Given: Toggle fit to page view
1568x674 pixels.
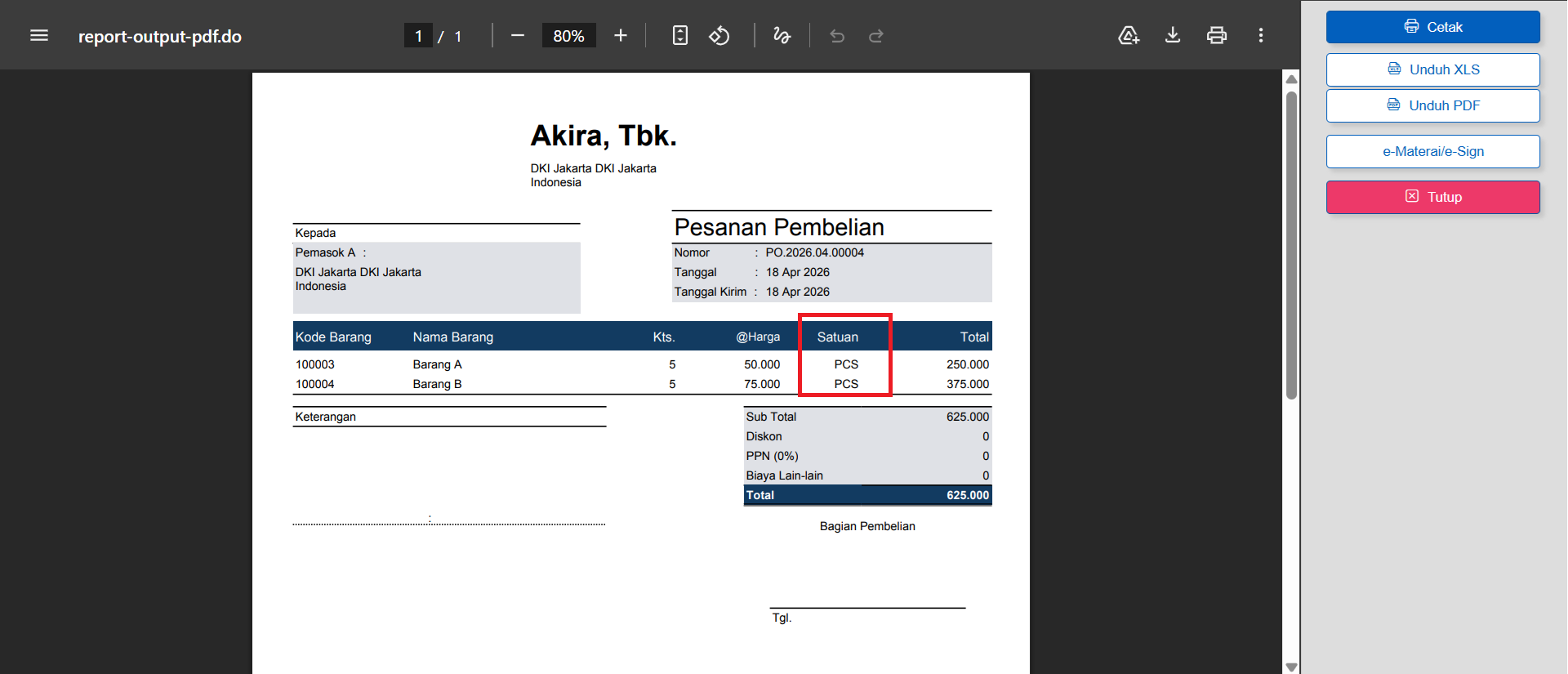Looking at the screenshot, I should pyautogui.click(x=679, y=36).
